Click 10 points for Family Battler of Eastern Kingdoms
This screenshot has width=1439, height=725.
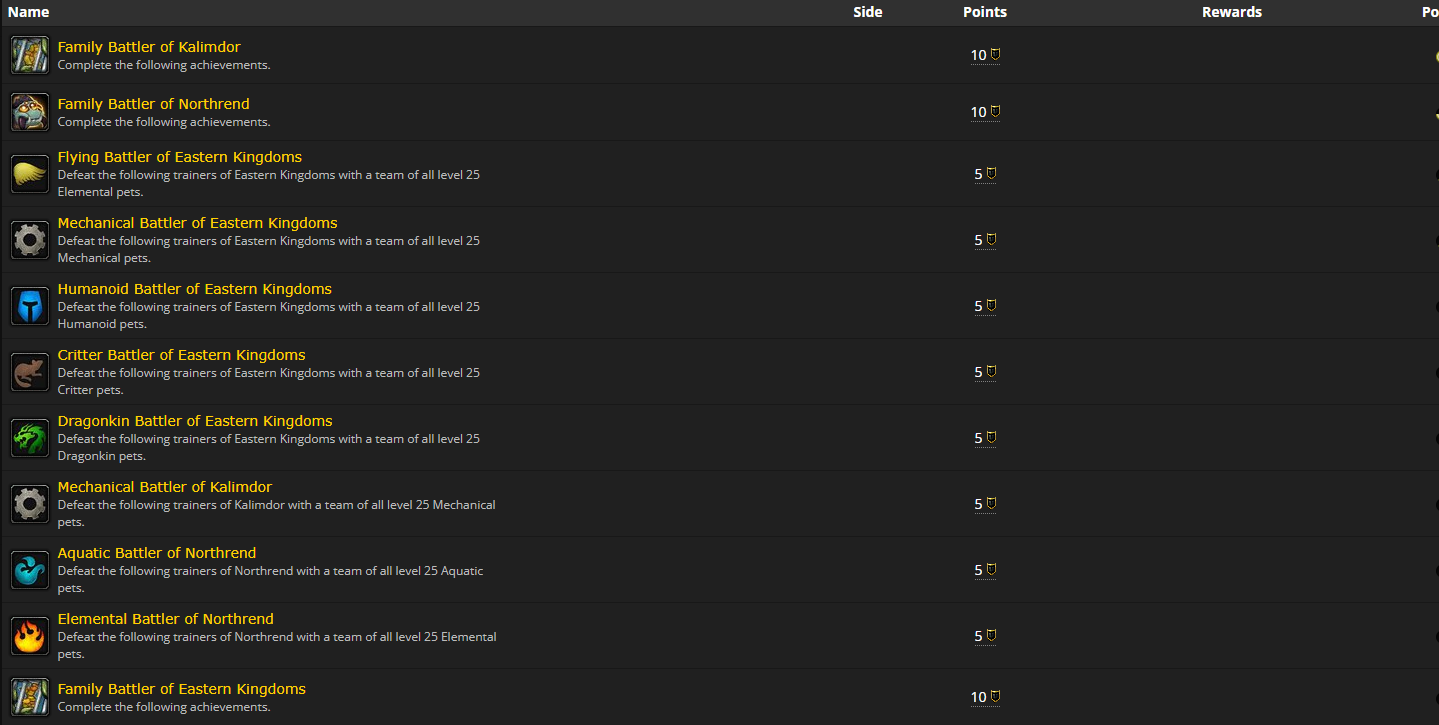[x=985, y=697]
